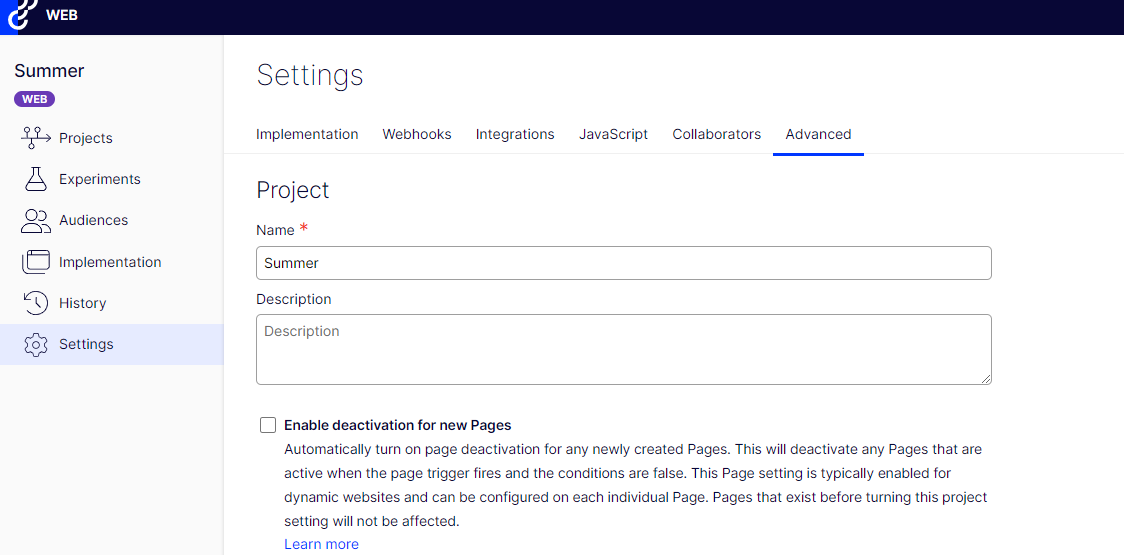This screenshot has width=1124, height=555.
Task: Open the Webhooks tab
Action: tap(417, 134)
